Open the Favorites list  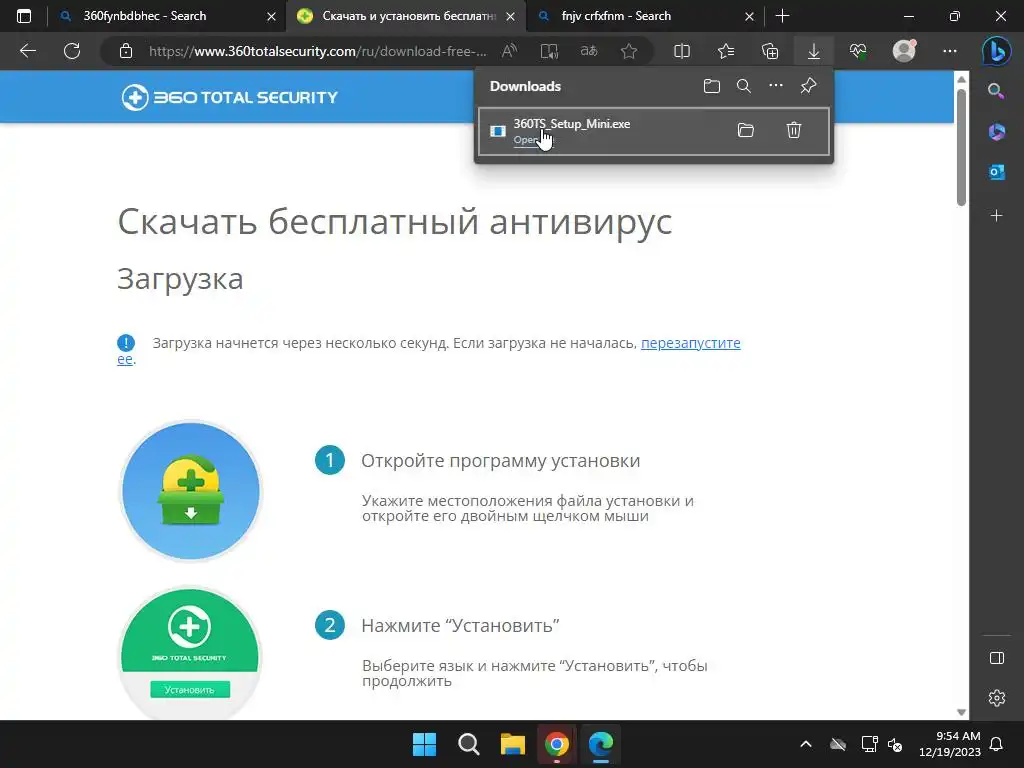726,51
